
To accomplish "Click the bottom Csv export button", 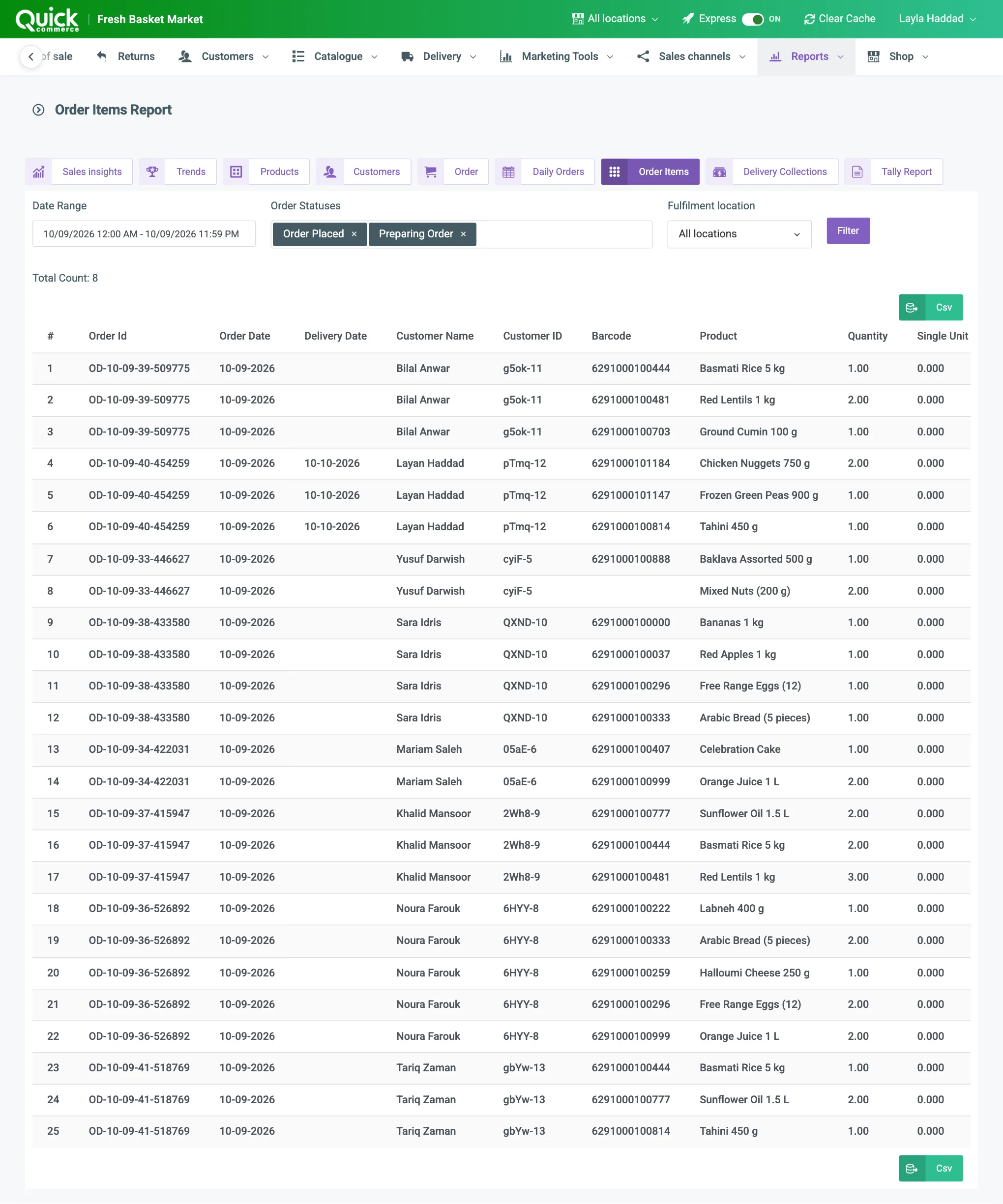I will click(931, 1168).
